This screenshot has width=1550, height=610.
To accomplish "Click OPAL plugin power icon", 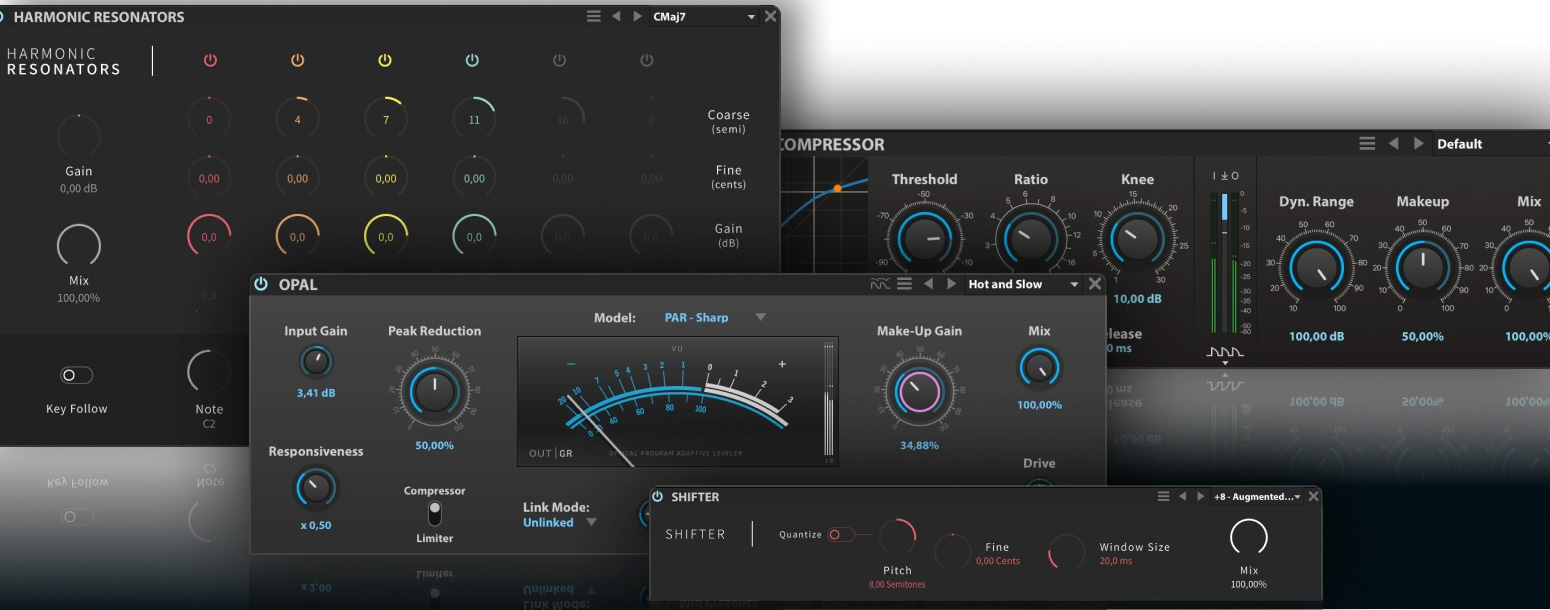I will tap(261, 284).
